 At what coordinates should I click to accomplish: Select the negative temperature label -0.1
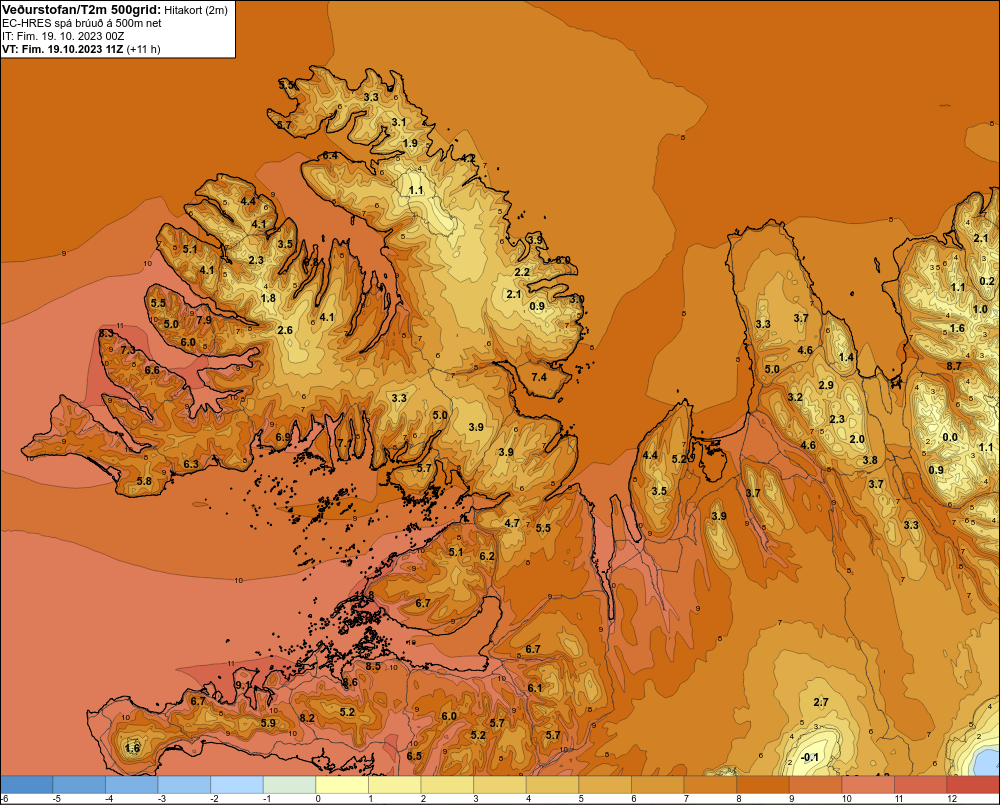809,757
